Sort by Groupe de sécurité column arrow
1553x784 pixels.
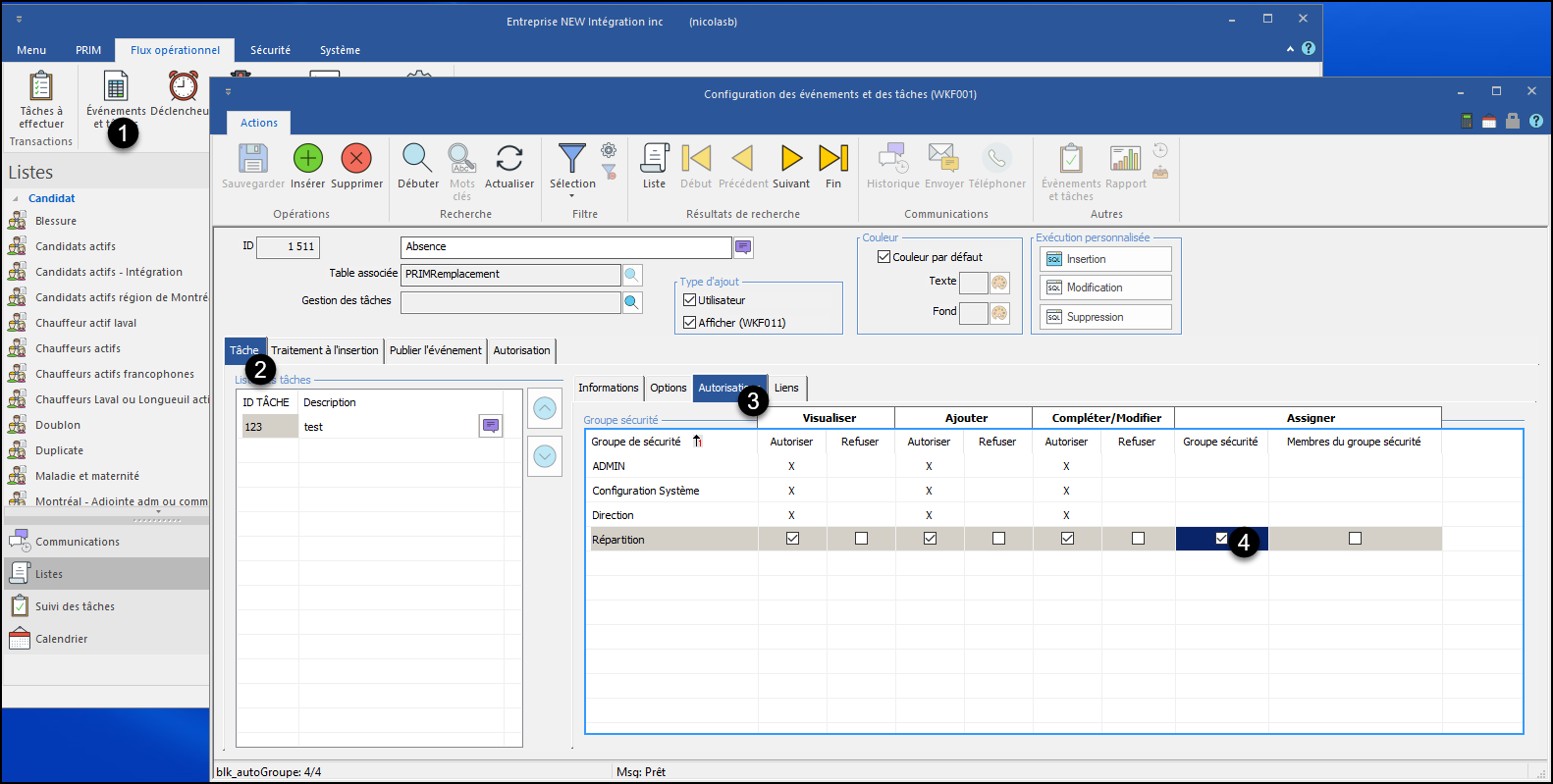tap(697, 442)
